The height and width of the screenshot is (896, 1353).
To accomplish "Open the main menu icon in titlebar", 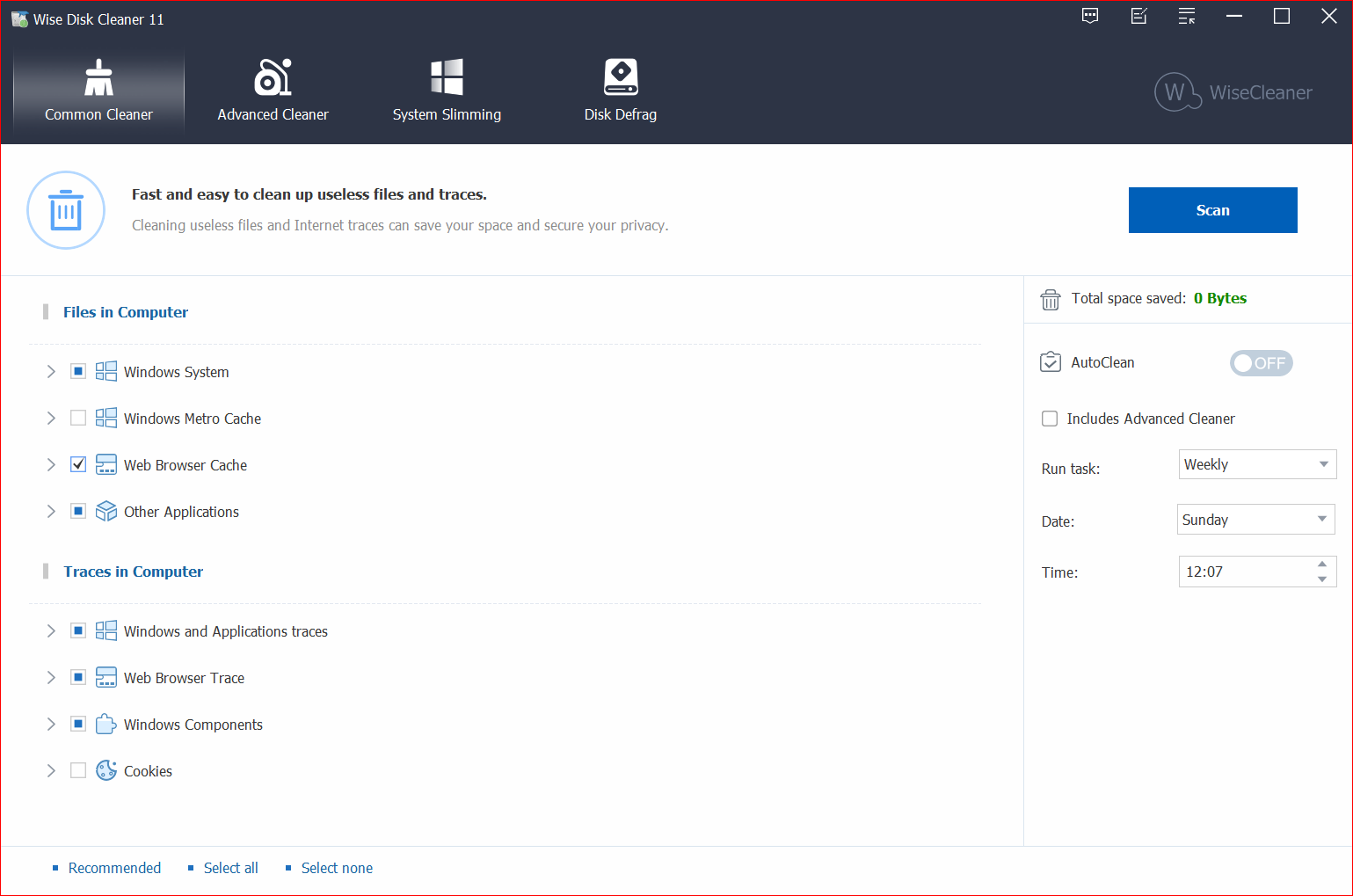I will pos(1186,16).
